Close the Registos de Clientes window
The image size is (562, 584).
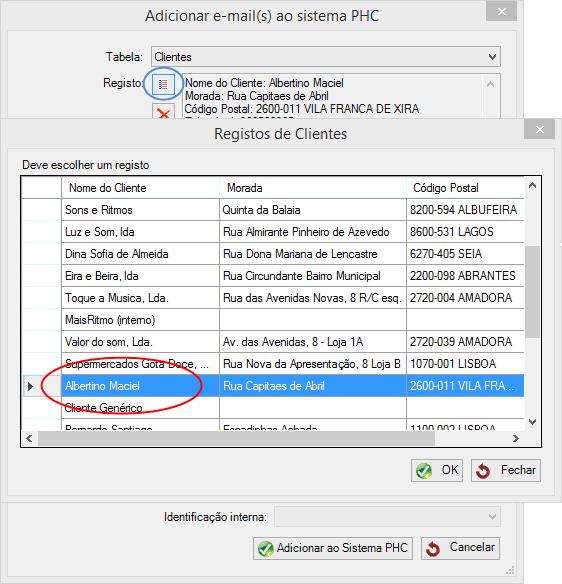click(x=540, y=129)
